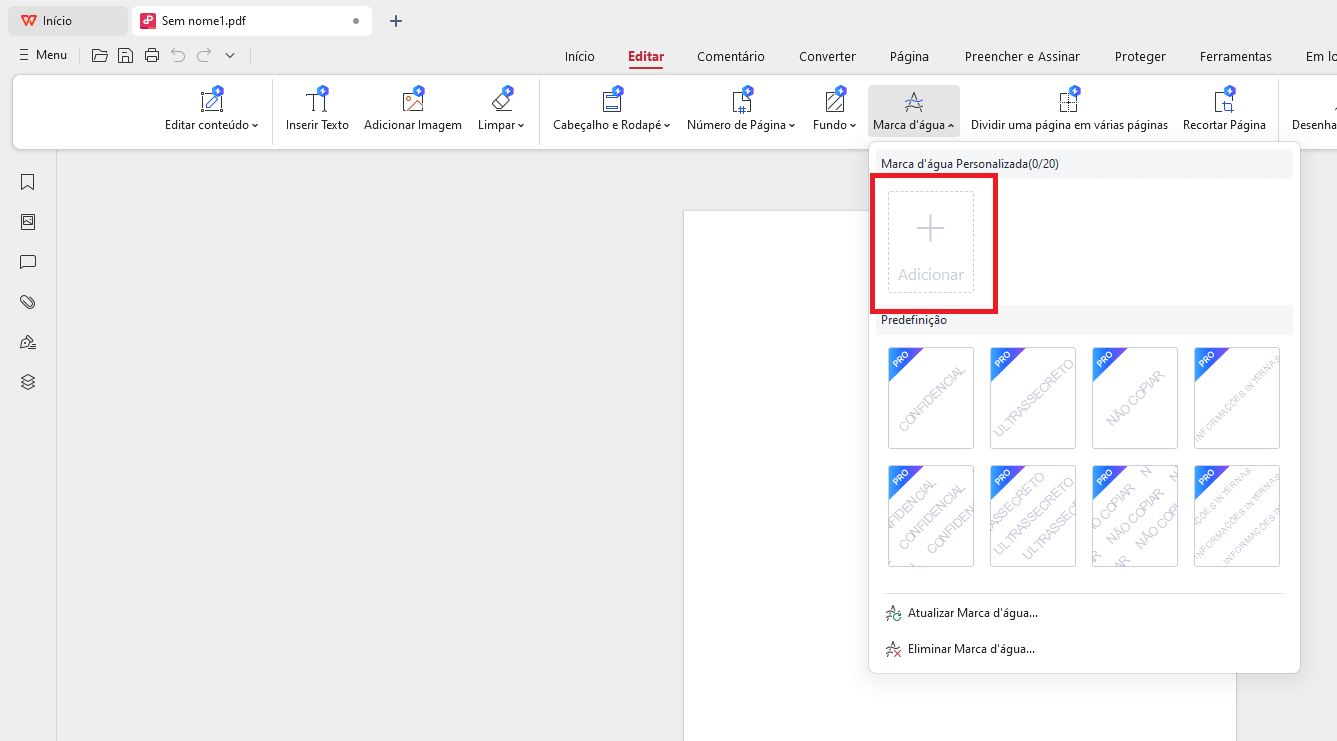Choose the single NÃO COPIAR watermark preset
Image resolution: width=1337 pixels, height=741 pixels.
[1135, 398]
